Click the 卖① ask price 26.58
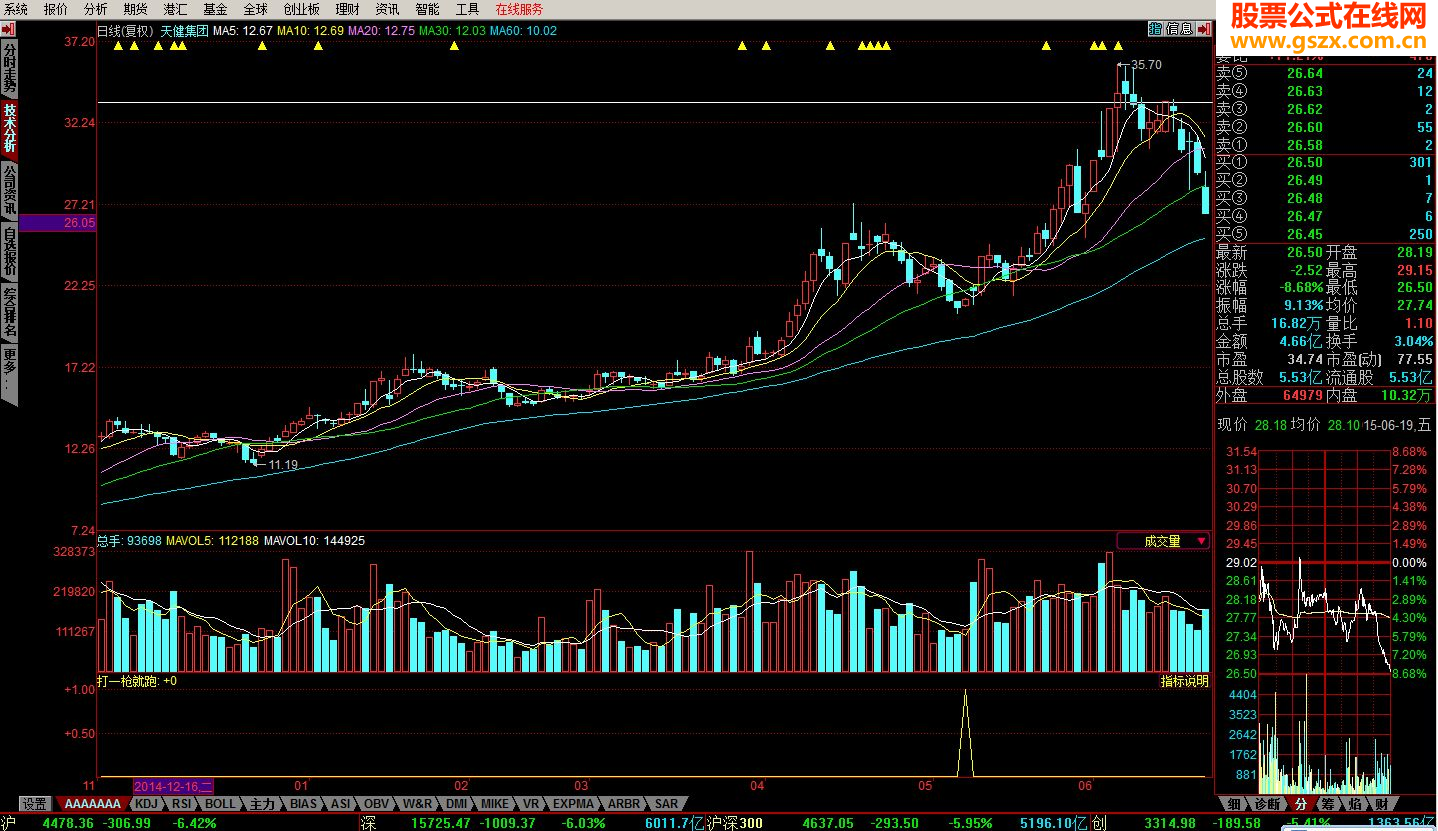1438x831 pixels. point(1304,145)
